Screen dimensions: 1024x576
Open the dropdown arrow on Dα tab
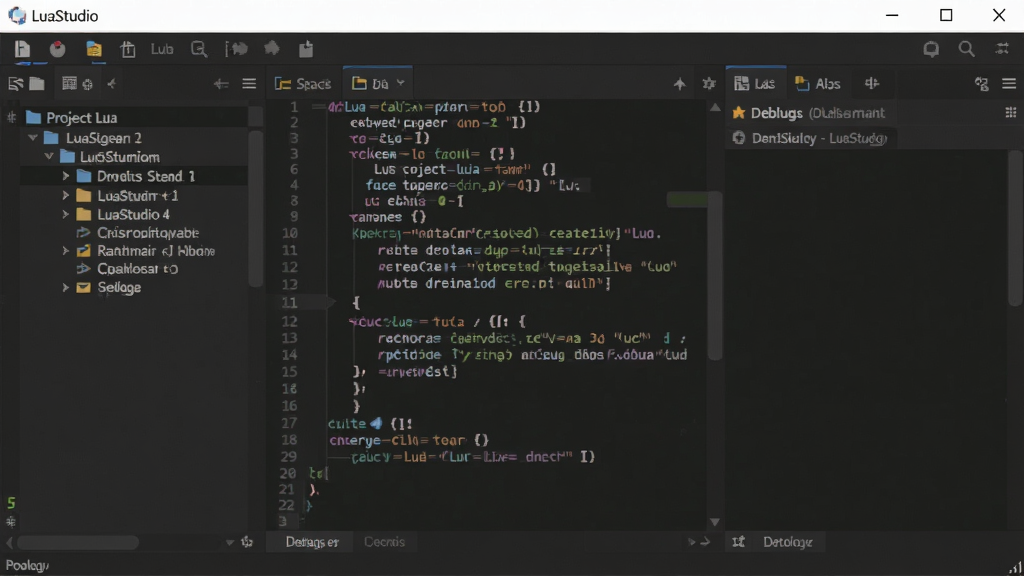point(400,83)
